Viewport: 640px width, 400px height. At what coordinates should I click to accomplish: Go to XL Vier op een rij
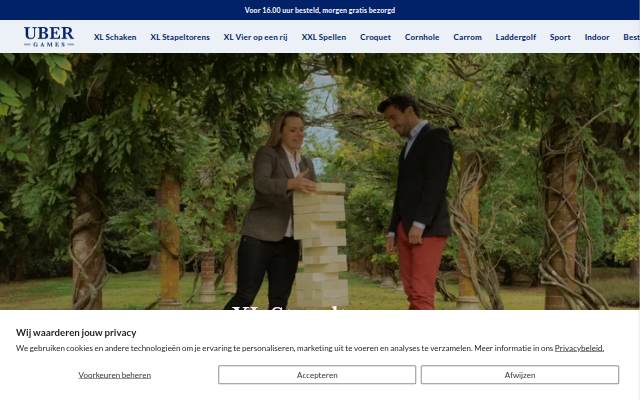256,37
